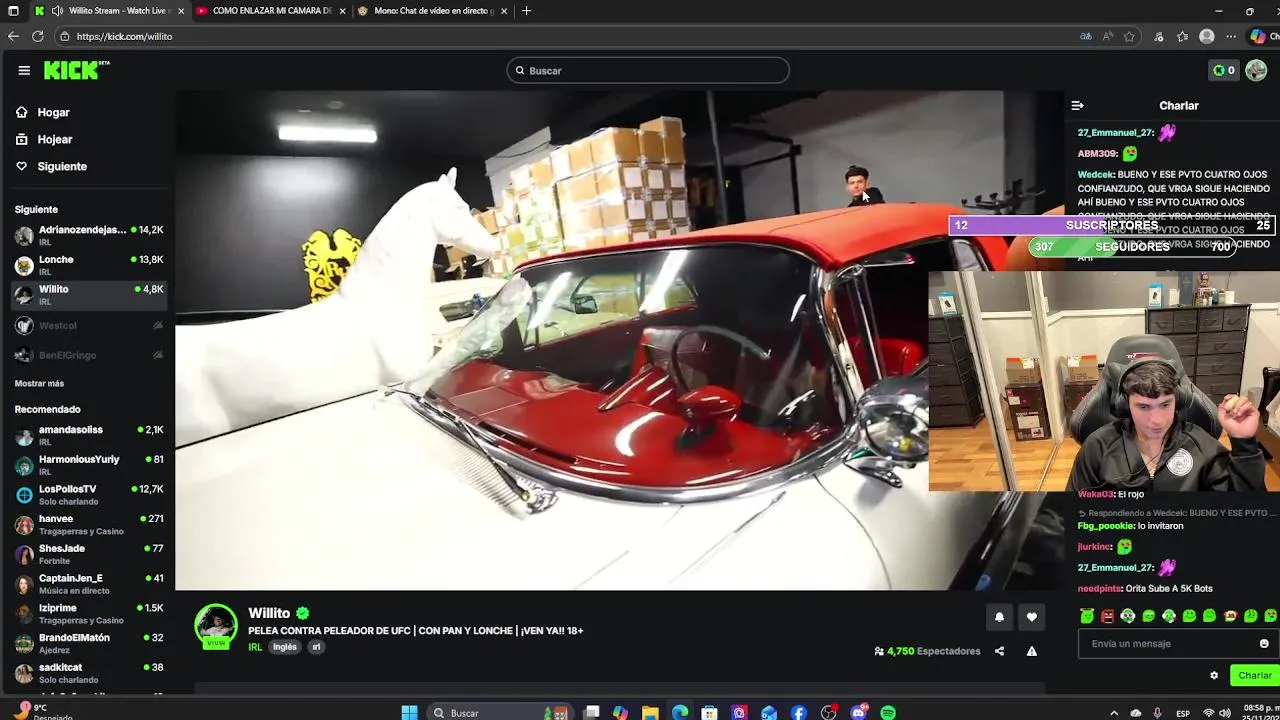The height and width of the screenshot is (720, 1280).
Task: Open the Kicks balance icon showing 0
Action: (1223, 70)
